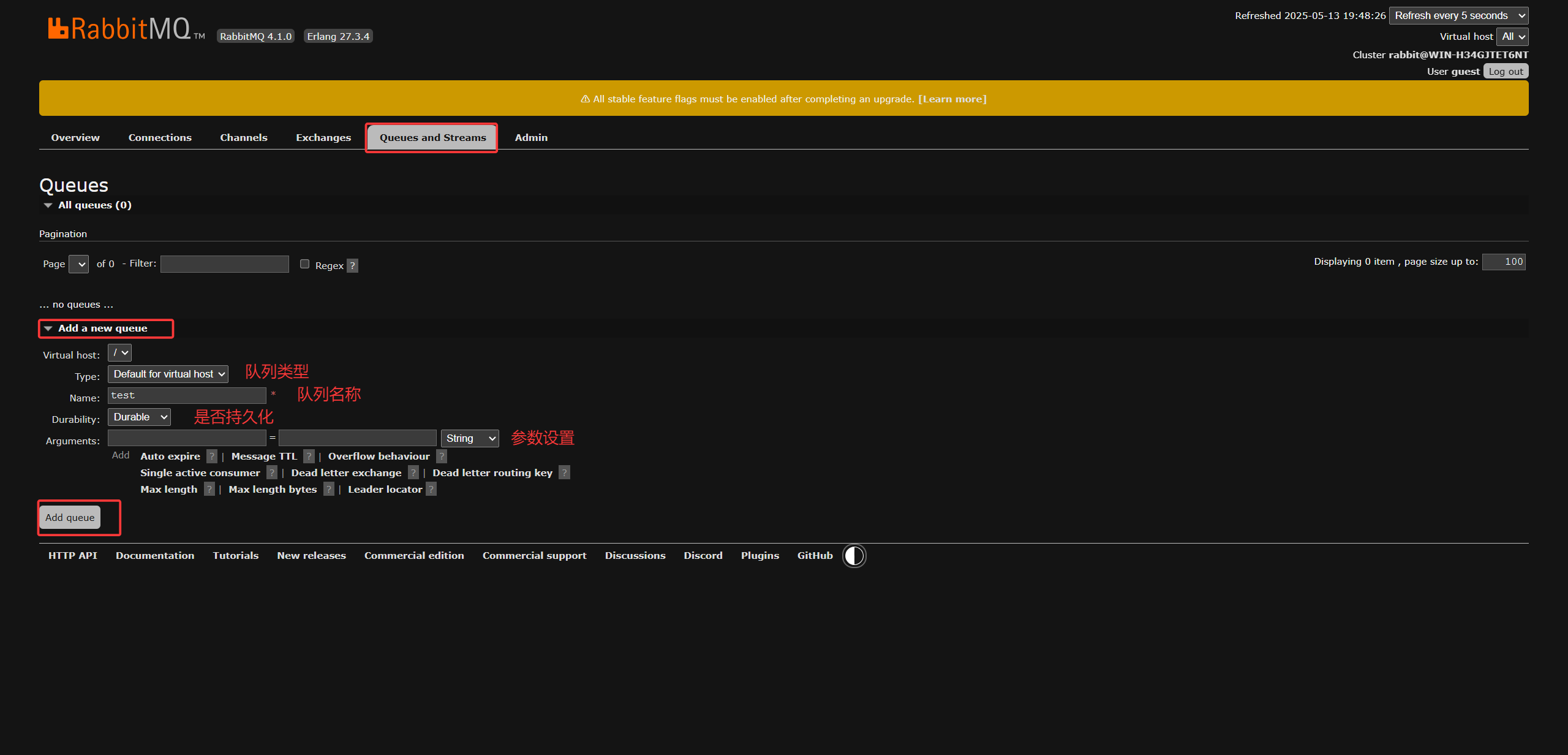Screen dimensions: 1568x755
Task: Click help icon next to Regex
Action: pos(352,265)
